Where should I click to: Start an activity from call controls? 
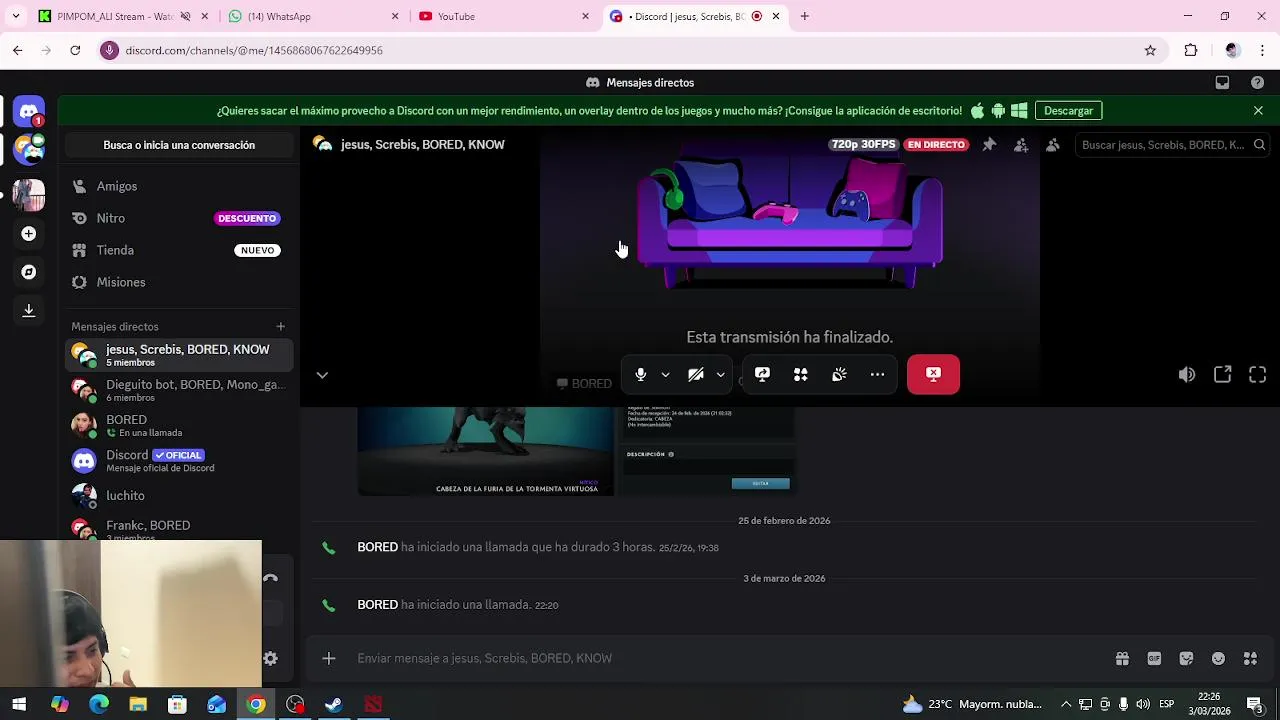click(x=800, y=374)
